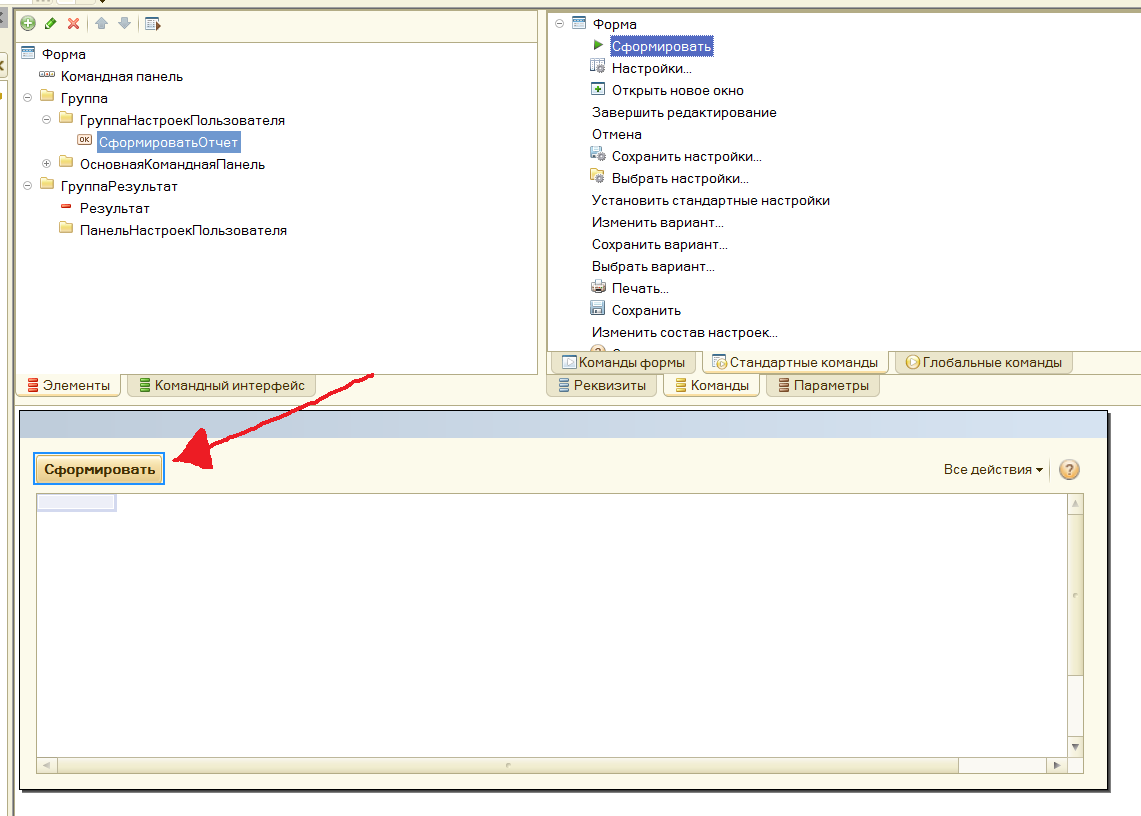Select Открыть новое окно command
Screen dimensions: 1141x816
tap(677, 90)
